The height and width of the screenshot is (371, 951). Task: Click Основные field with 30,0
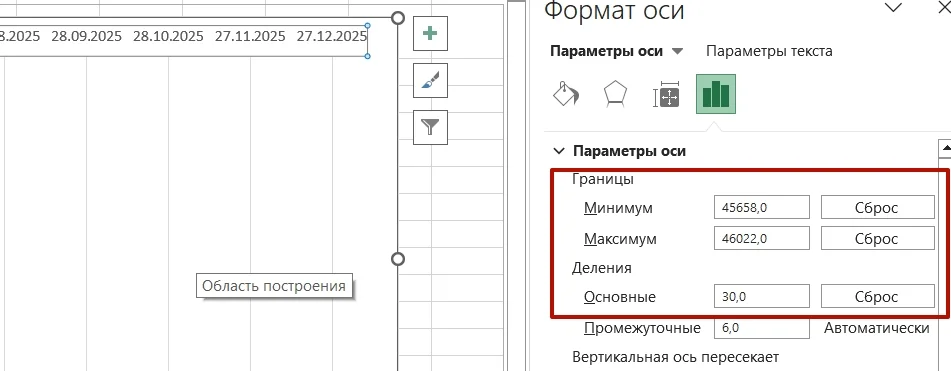tap(762, 296)
